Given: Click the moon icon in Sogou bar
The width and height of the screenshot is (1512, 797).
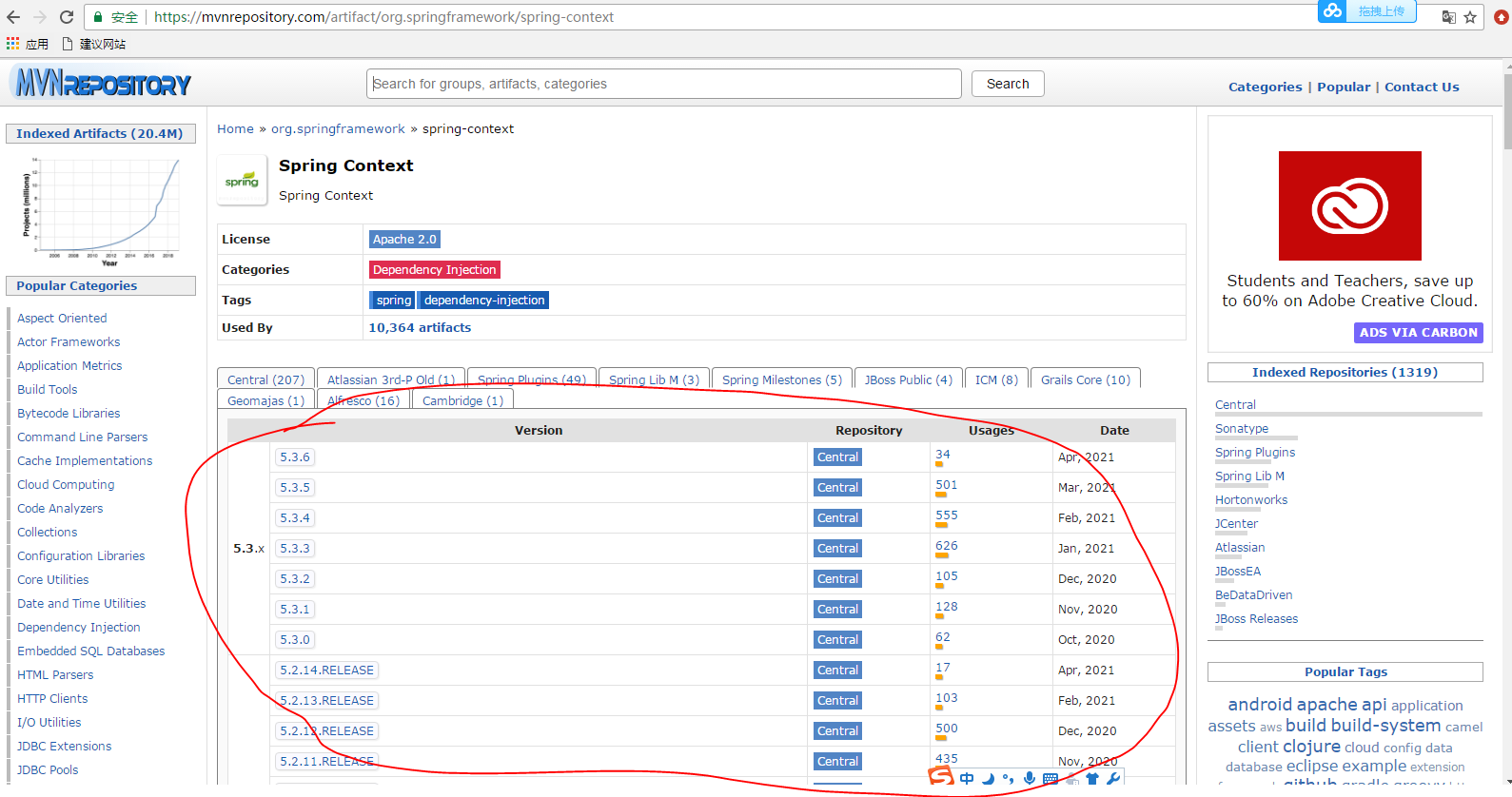Looking at the screenshot, I should coord(988,779).
